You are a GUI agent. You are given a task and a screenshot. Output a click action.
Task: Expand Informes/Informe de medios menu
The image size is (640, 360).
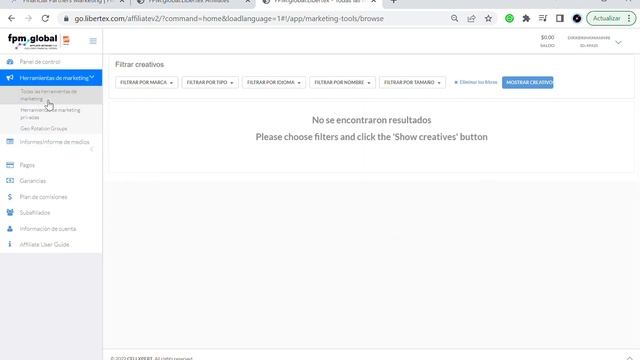[x=54, y=142]
